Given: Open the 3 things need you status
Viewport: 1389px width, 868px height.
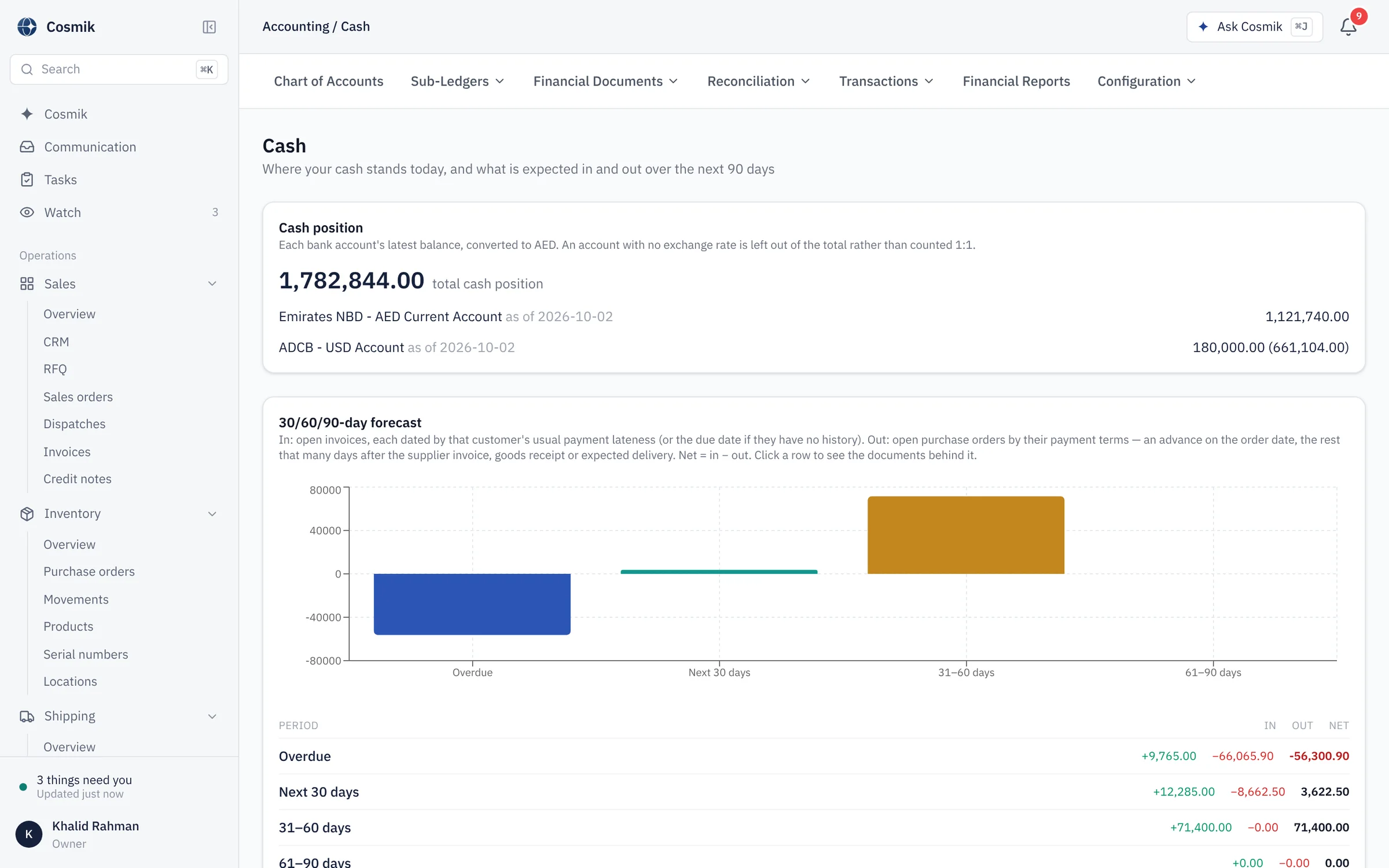Looking at the screenshot, I should pos(84,786).
